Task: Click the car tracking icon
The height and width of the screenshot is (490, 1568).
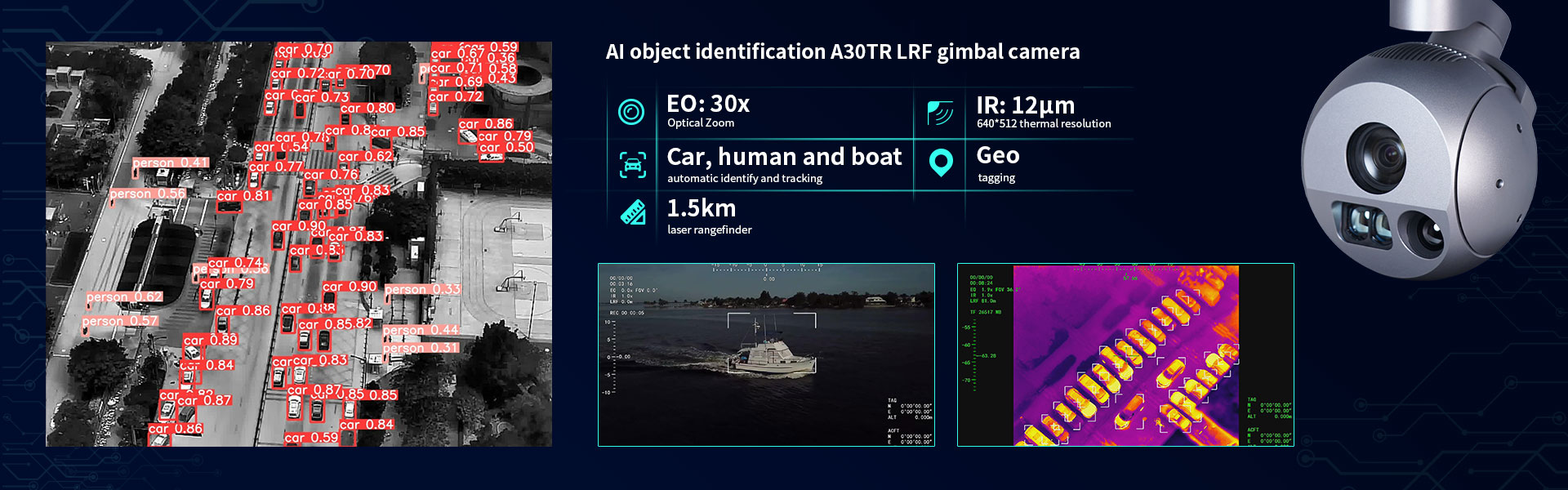Action: pyautogui.click(x=633, y=164)
